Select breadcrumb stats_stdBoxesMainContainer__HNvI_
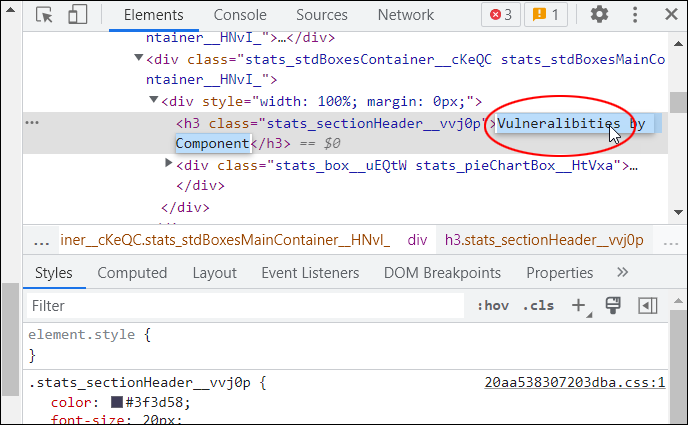Screen dimensions: 688x425 click(x=225, y=240)
